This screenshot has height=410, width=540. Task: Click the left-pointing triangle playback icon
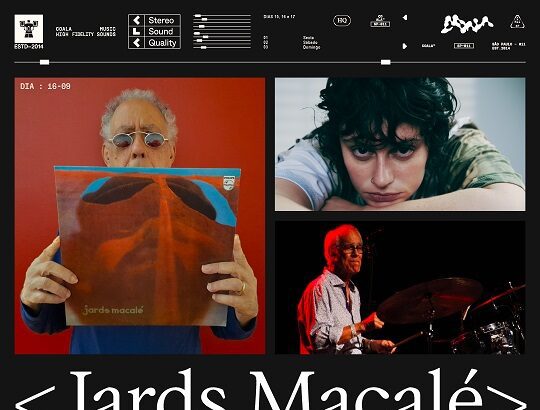[x=405, y=17]
